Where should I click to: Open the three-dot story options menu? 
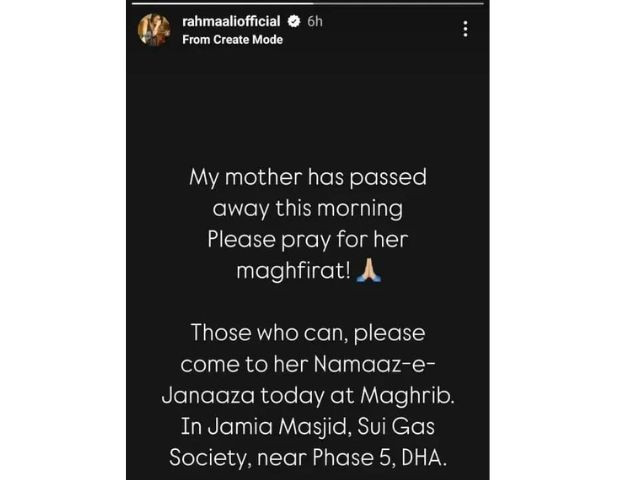coord(465,29)
